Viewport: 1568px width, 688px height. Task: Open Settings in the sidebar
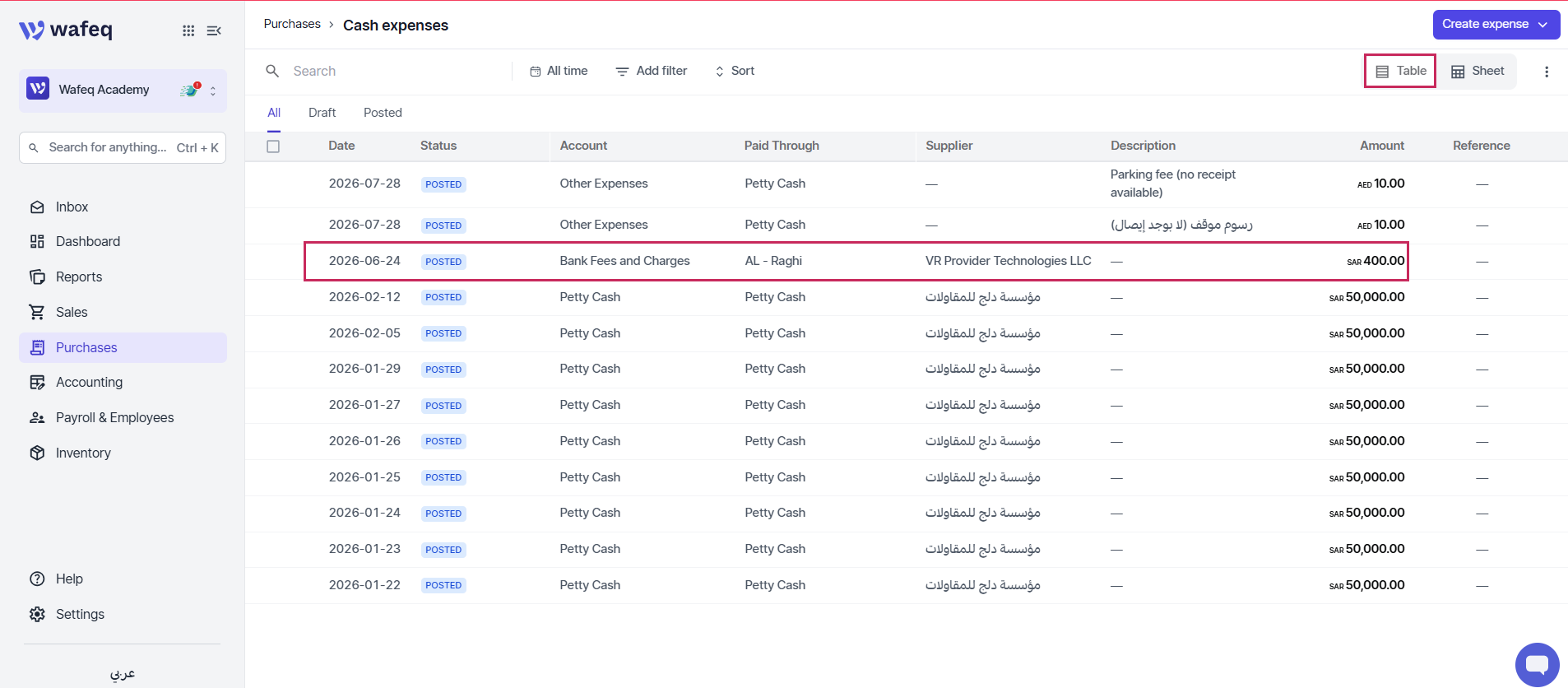(x=123, y=615)
